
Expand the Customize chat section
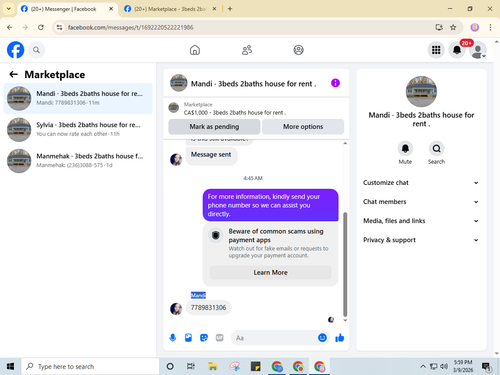pos(421,183)
